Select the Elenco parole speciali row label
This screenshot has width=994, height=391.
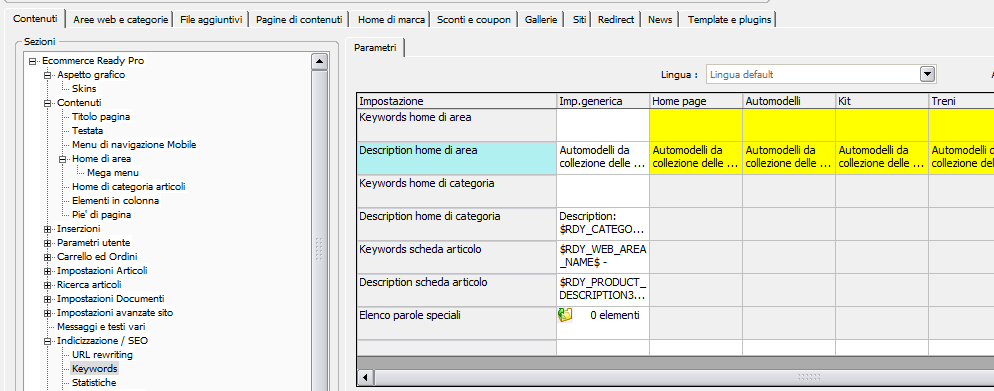tap(456, 323)
